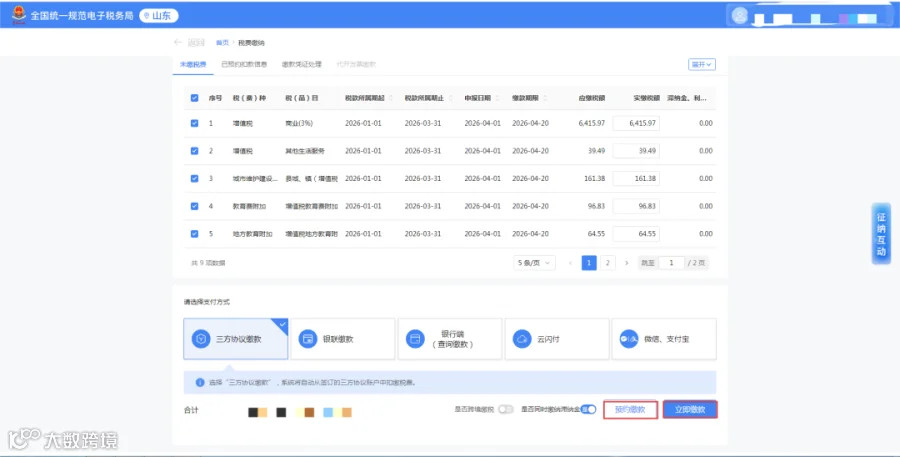
Task: Click the 增值税地方教育附加 cell in row 5
Action: pos(312,234)
